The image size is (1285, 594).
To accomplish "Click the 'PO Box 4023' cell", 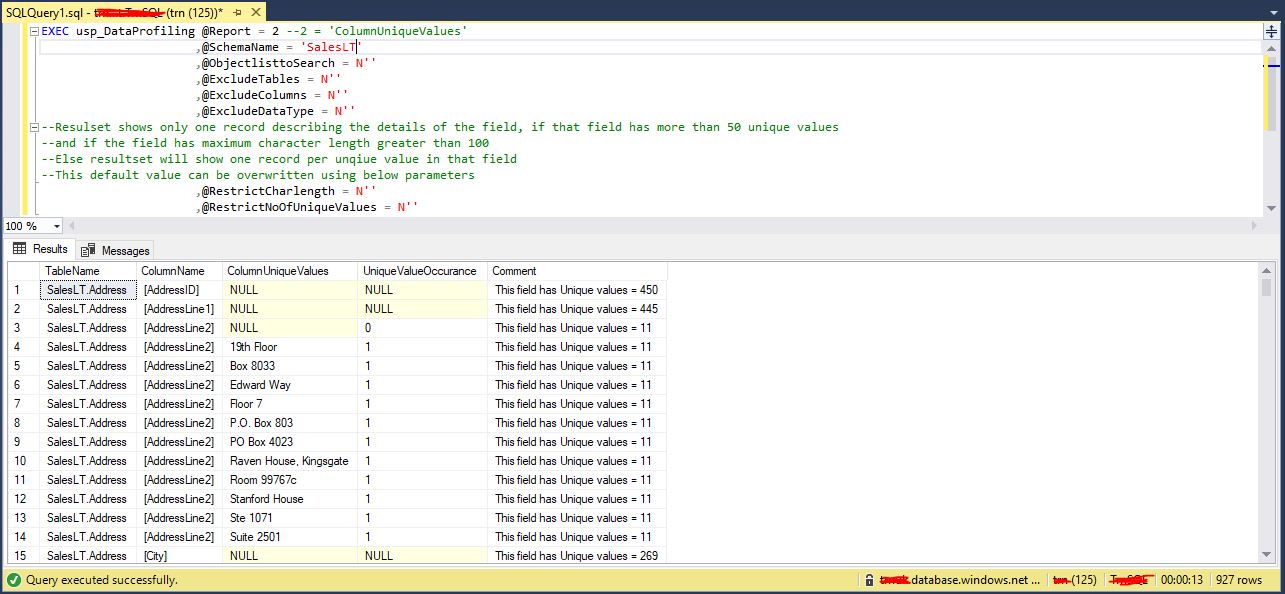I will (290, 442).
